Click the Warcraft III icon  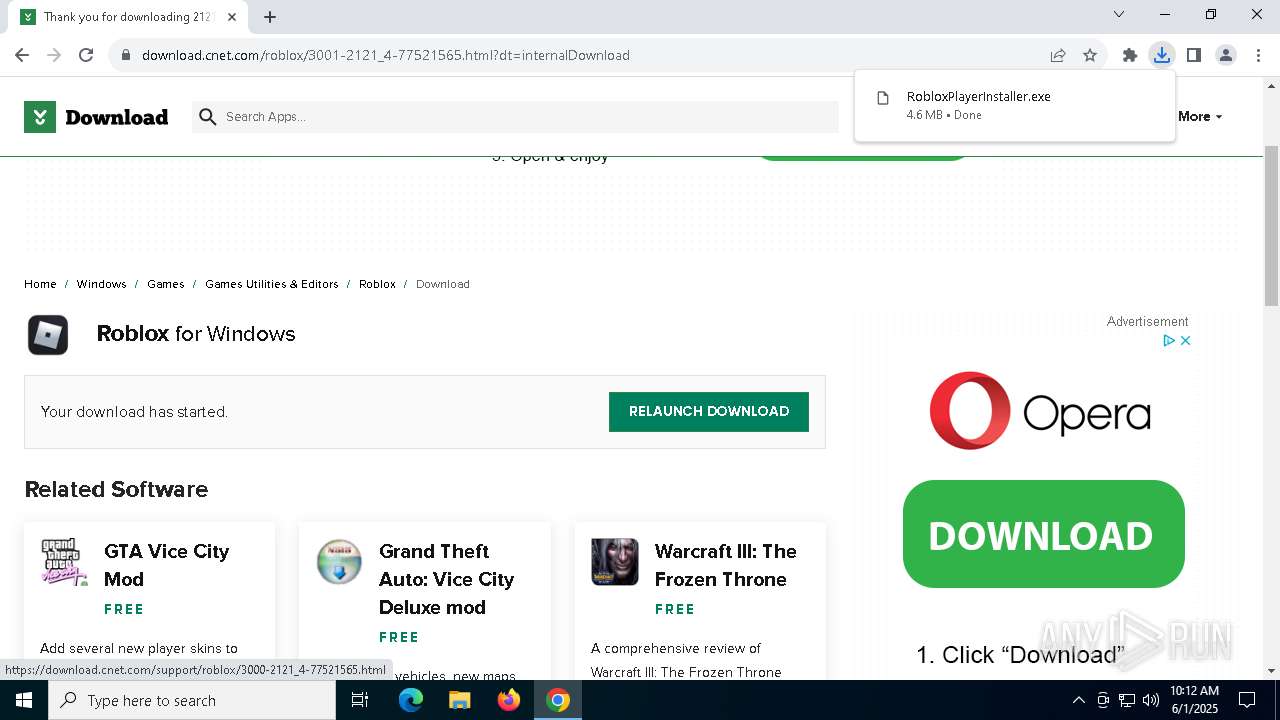[615, 562]
